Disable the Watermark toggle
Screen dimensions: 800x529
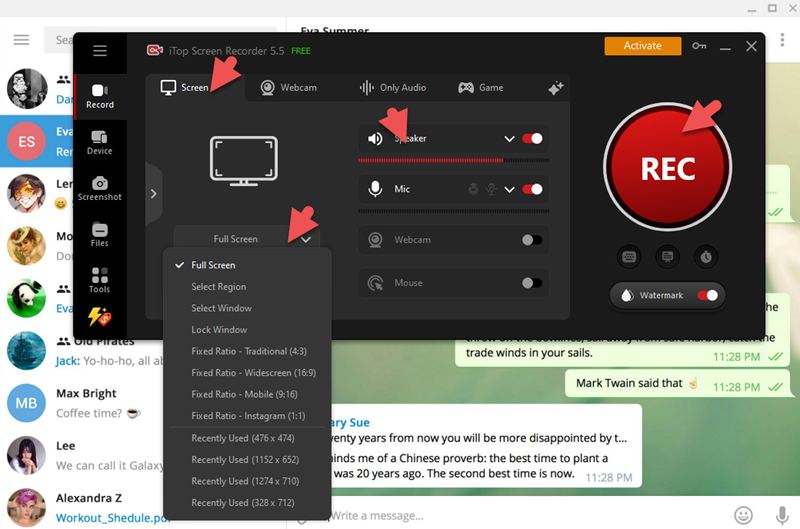click(x=708, y=295)
